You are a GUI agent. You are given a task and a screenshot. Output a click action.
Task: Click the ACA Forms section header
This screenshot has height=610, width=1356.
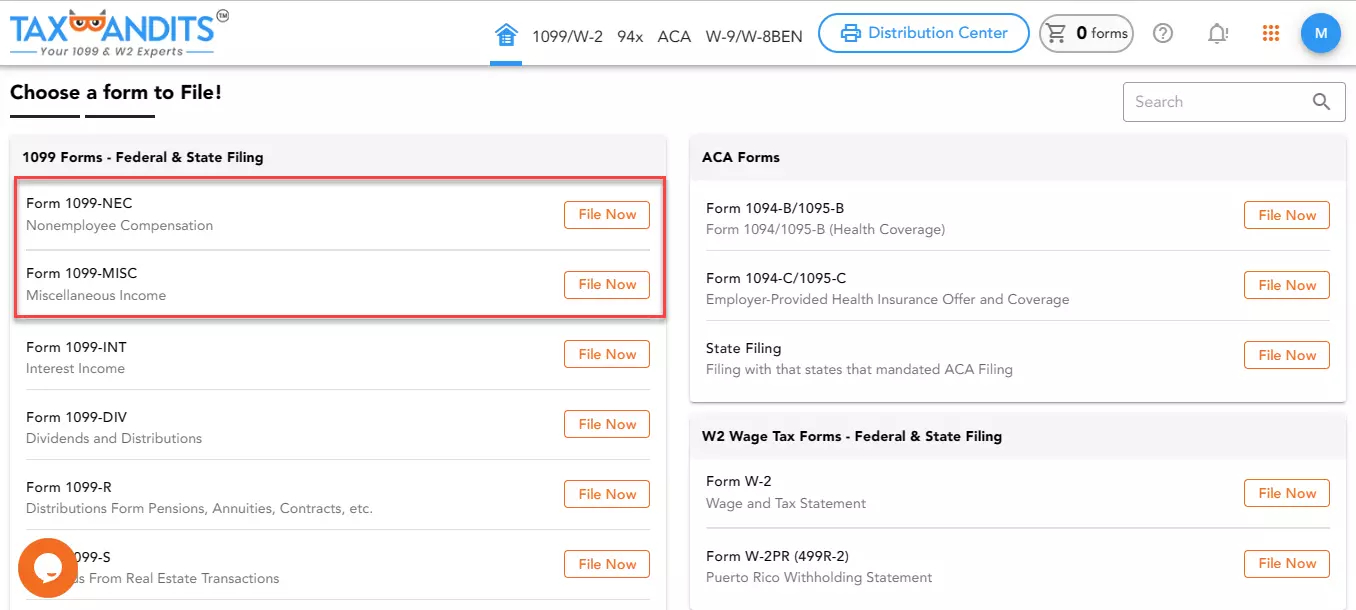click(x=741, y=157)
